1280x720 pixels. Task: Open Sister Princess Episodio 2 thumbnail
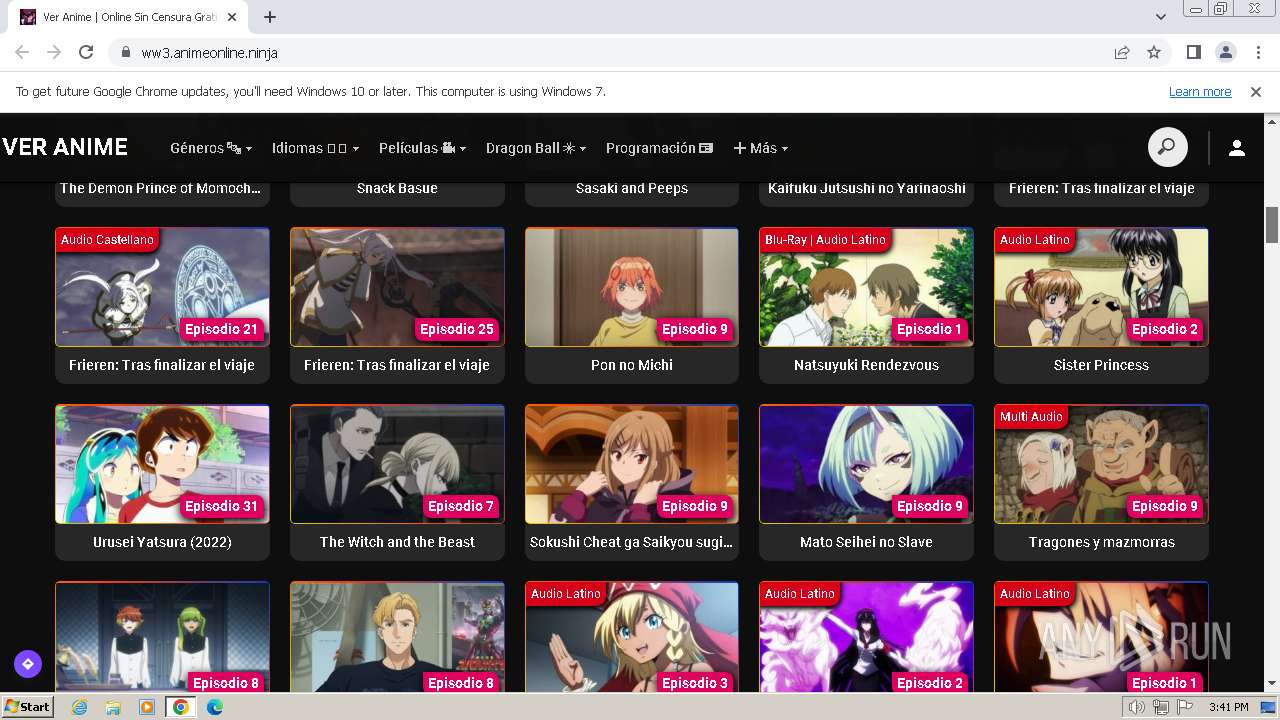(1101, 287)
